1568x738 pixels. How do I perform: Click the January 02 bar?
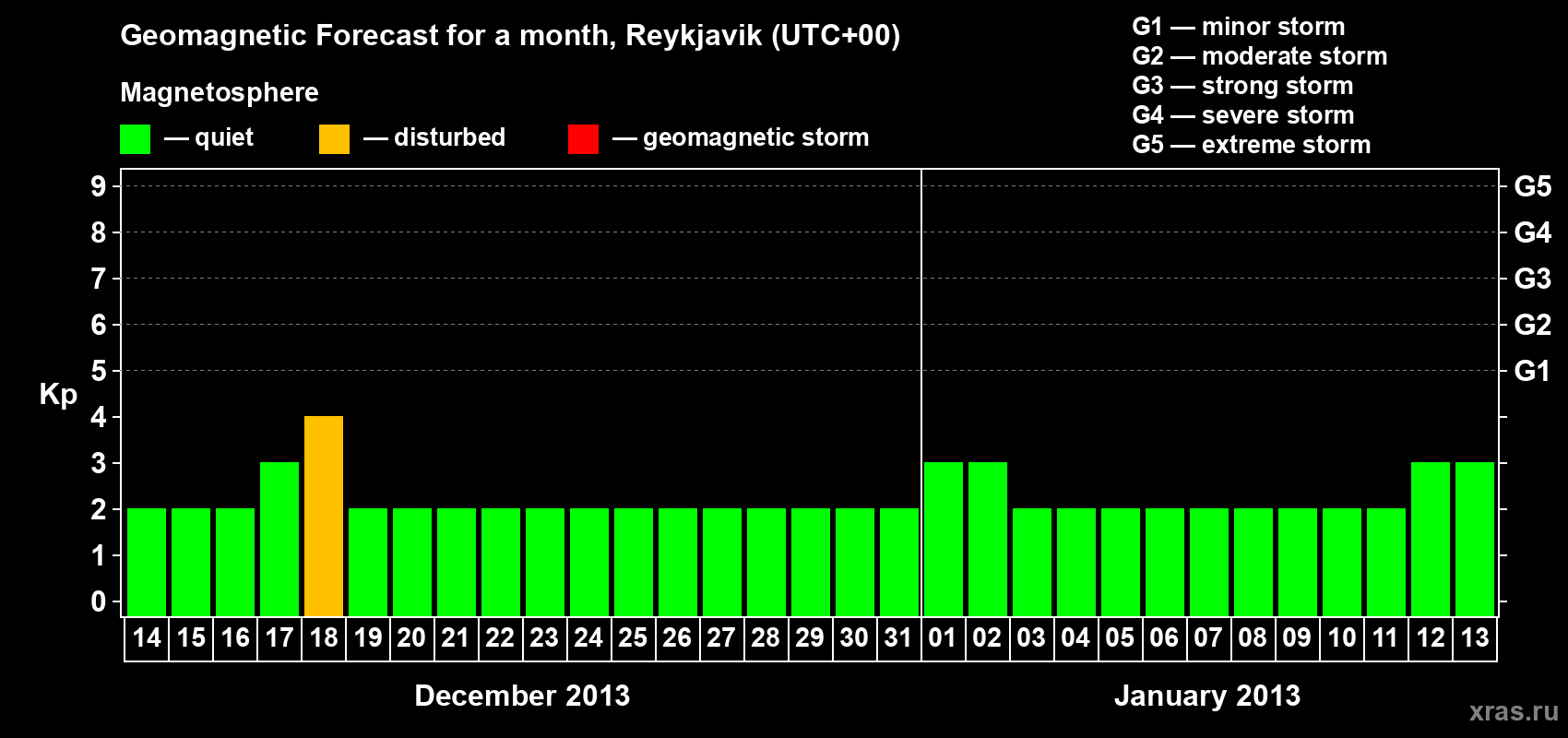click(988, 539)
